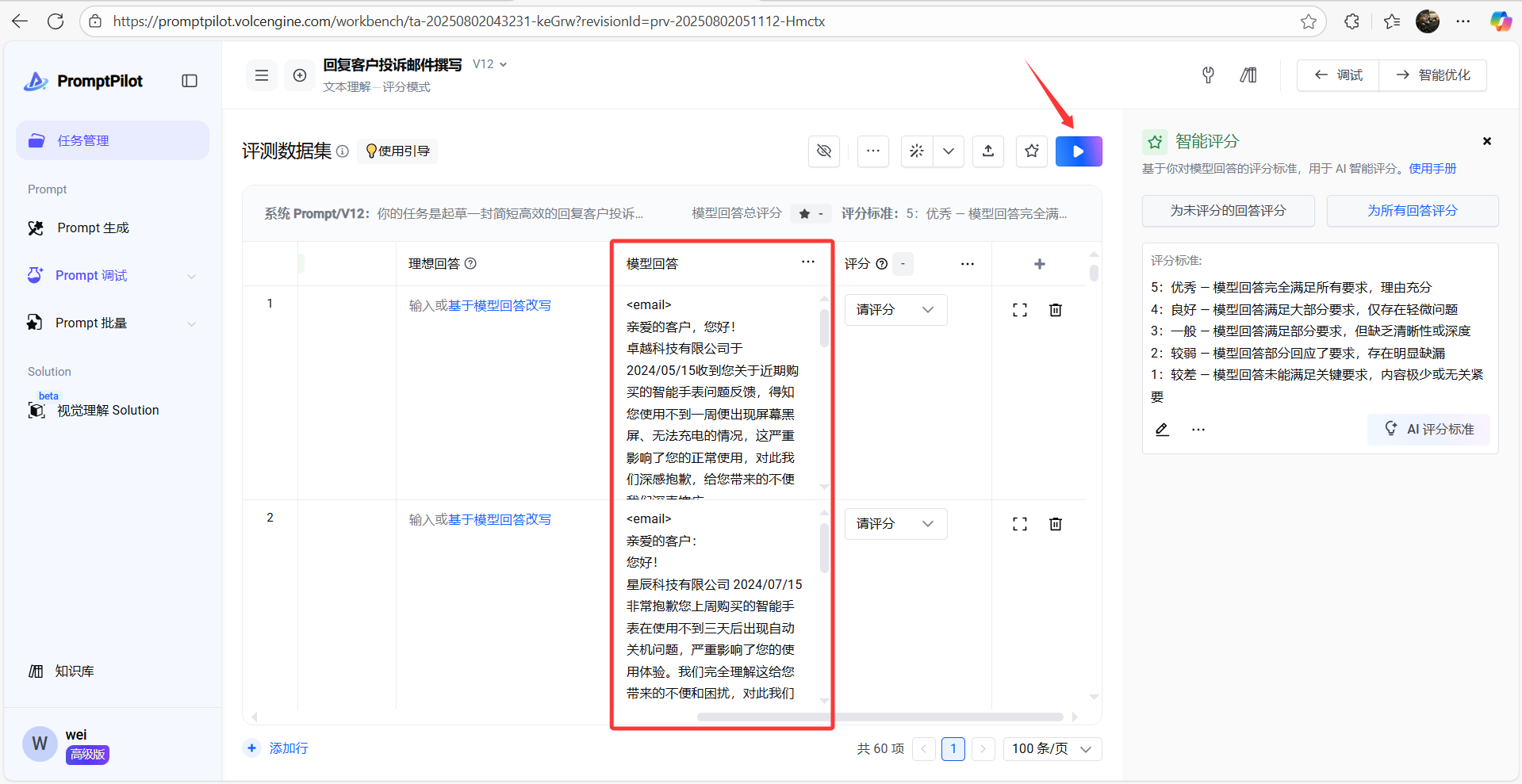Screen dimensions: 1522x784
Task: Click the star rating toolbar icon
Action: click(1031, 151)
